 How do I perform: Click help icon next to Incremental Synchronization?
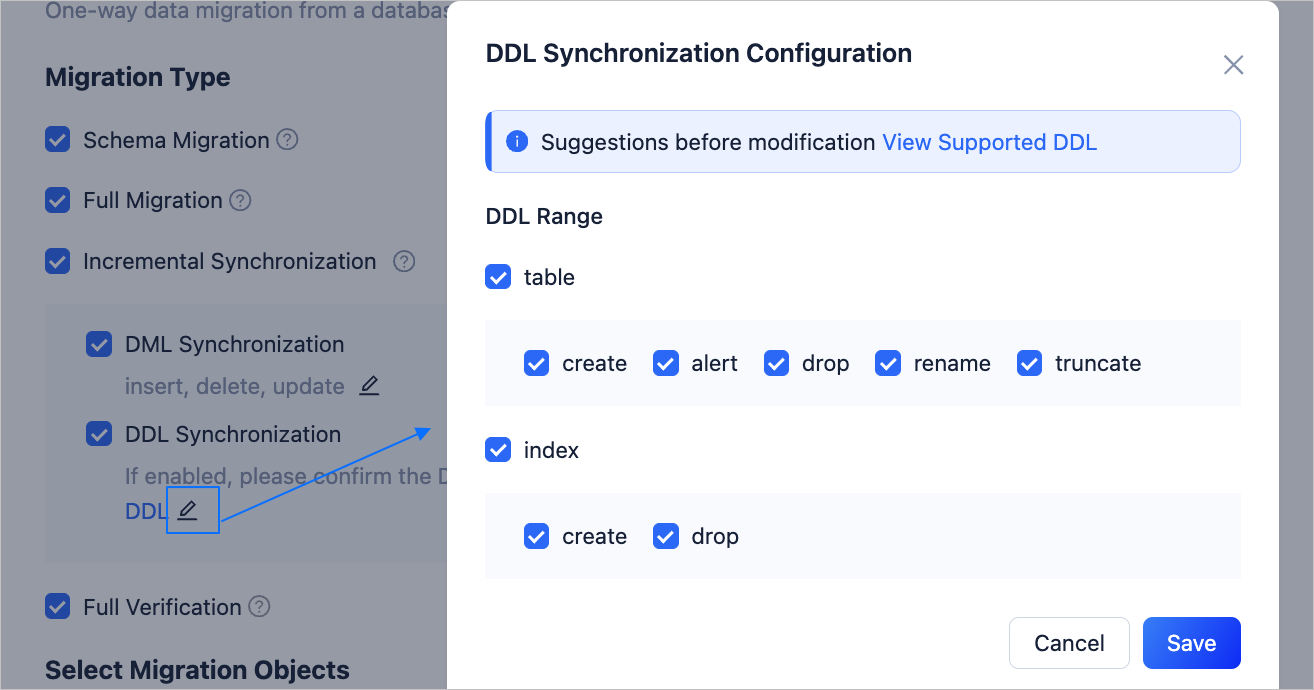click(x=403, y=262)
